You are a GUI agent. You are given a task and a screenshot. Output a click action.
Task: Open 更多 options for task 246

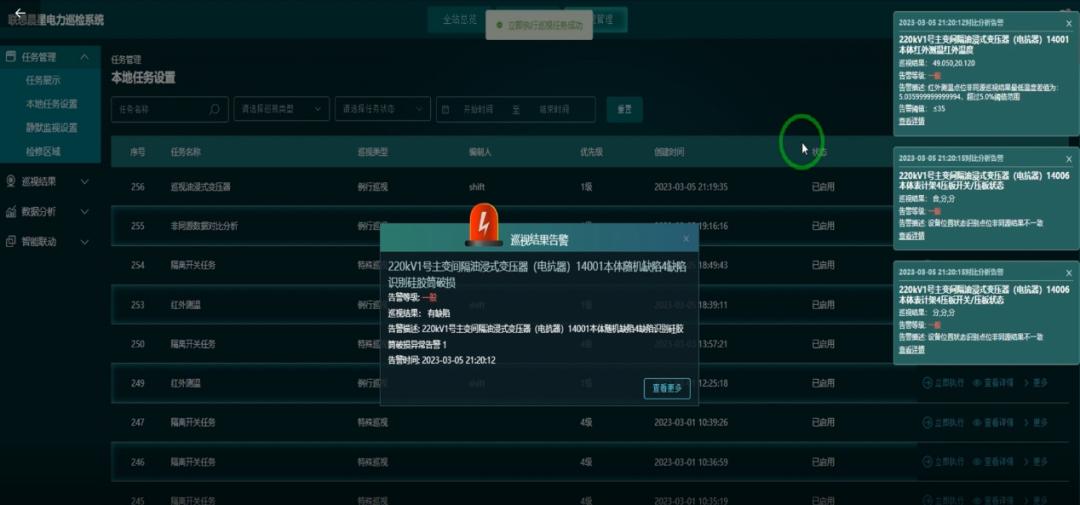pyautogui.click(x=1036, y=462)
